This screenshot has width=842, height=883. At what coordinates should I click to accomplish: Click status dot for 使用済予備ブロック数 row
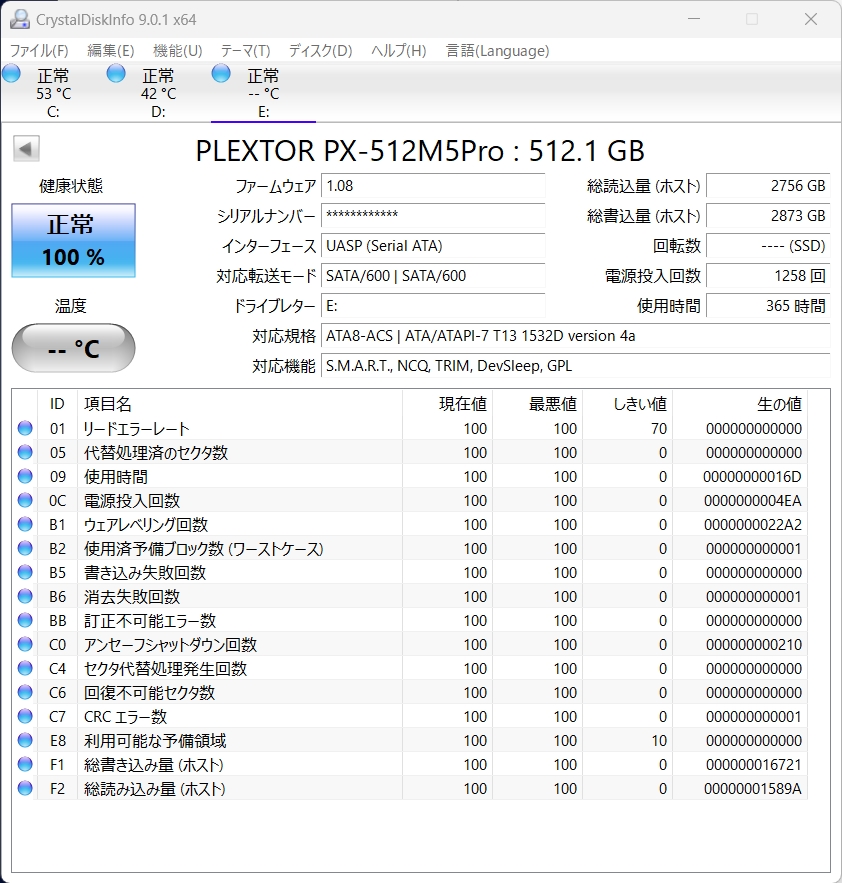tap(25, 548)
